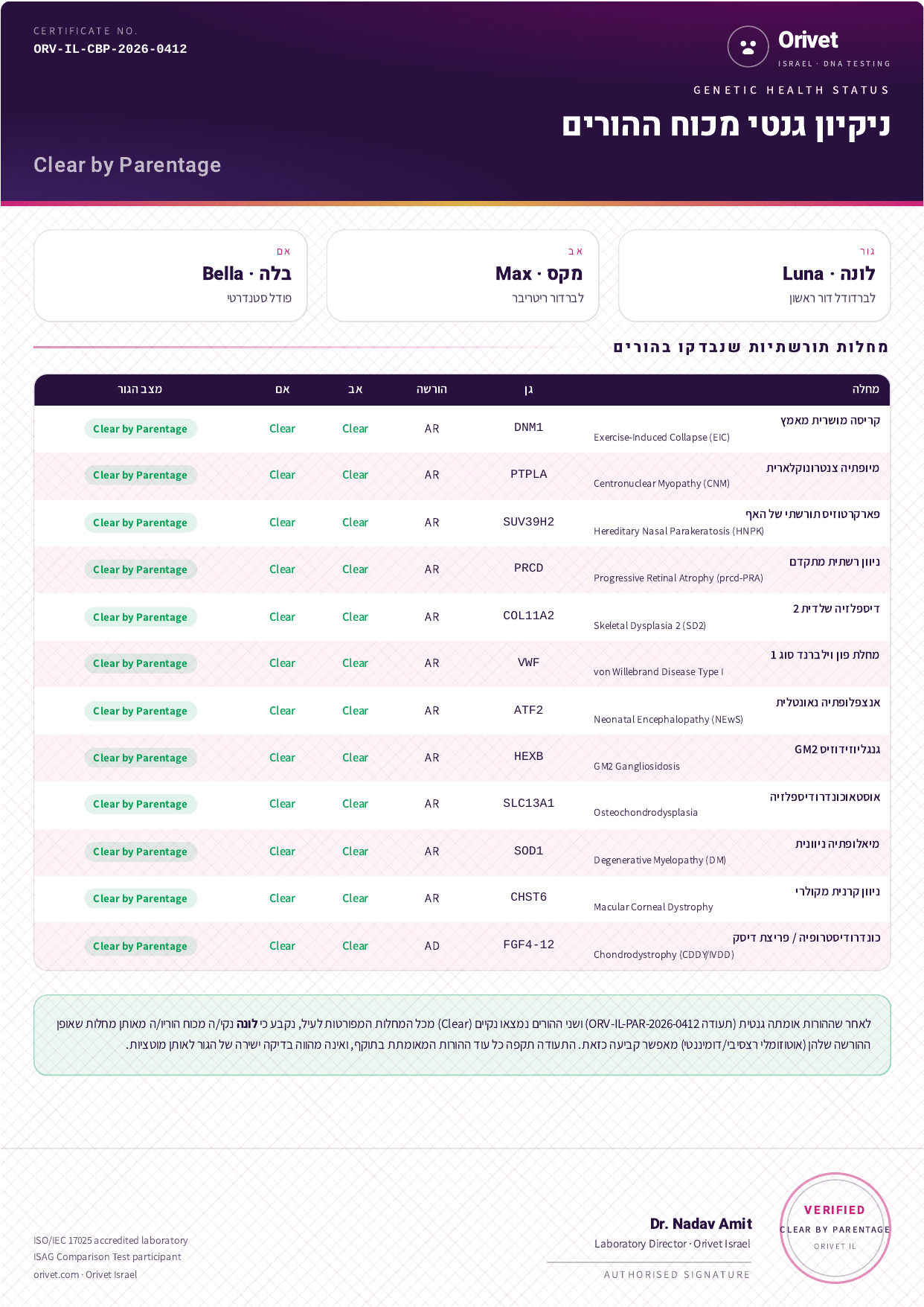The height and width of the screenshot is (1307, 924).
Task: Click the father's Clear result for HEXB
Action: point(355,758)
